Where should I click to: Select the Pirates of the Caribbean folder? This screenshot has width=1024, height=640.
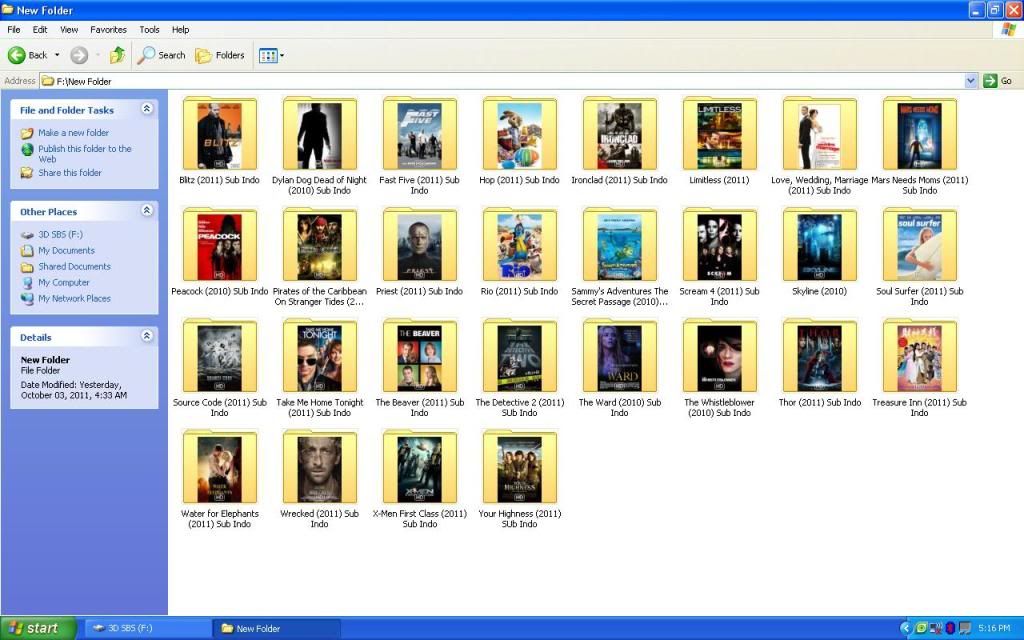click(x=319, y=257)
